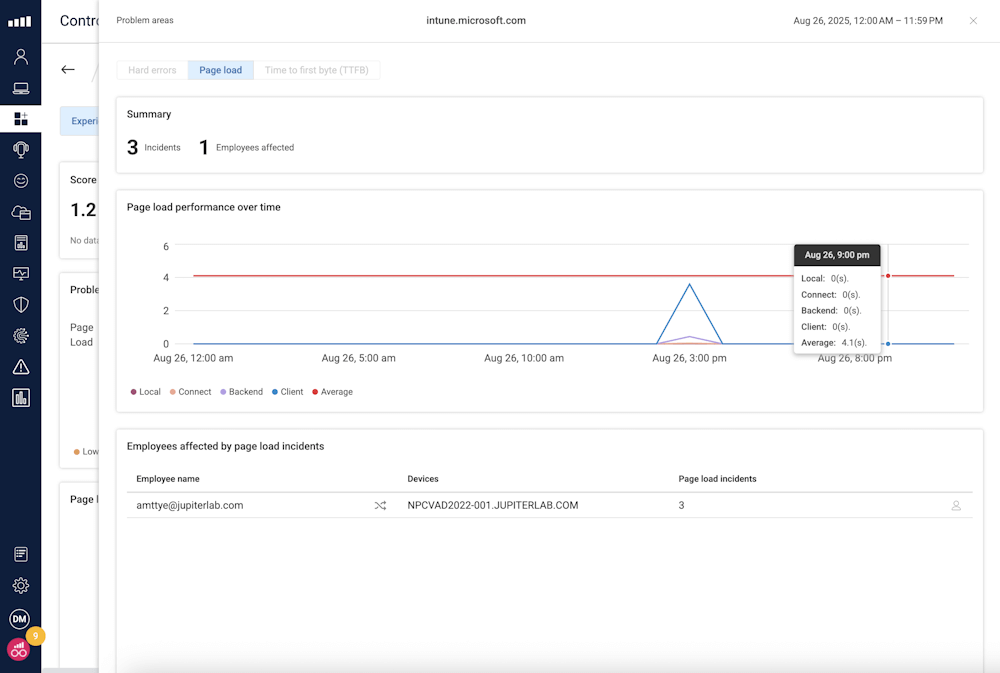The height and width of the screenshot is (673, 1000).
Task: Open the settings gear in sidebar
Action: 20,586
